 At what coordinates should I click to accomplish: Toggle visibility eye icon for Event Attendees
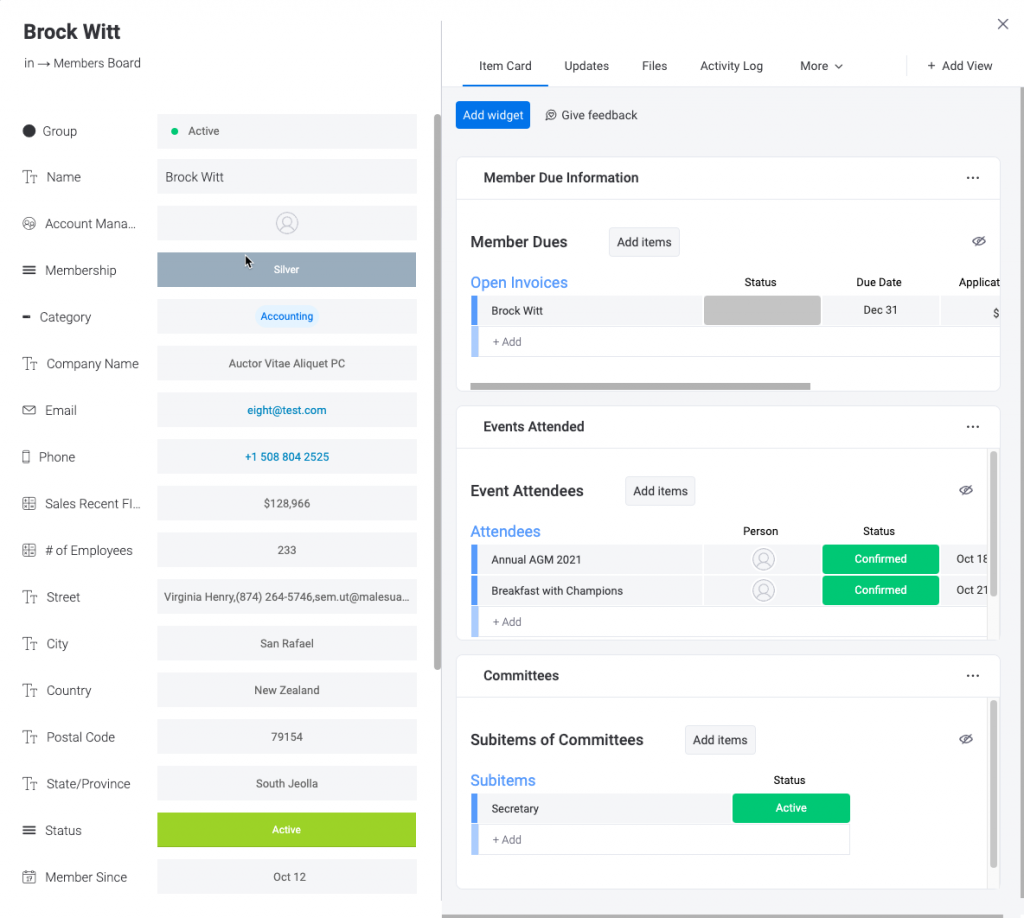point(965,491)
